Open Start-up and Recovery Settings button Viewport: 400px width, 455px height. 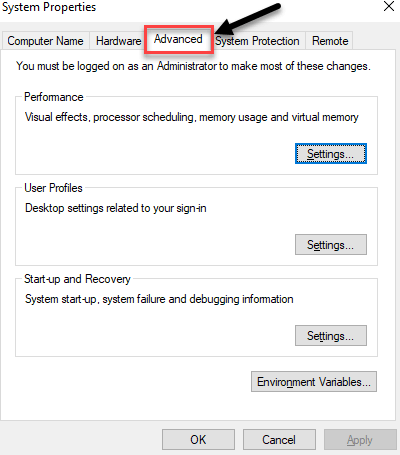click(x=331, y=336)
